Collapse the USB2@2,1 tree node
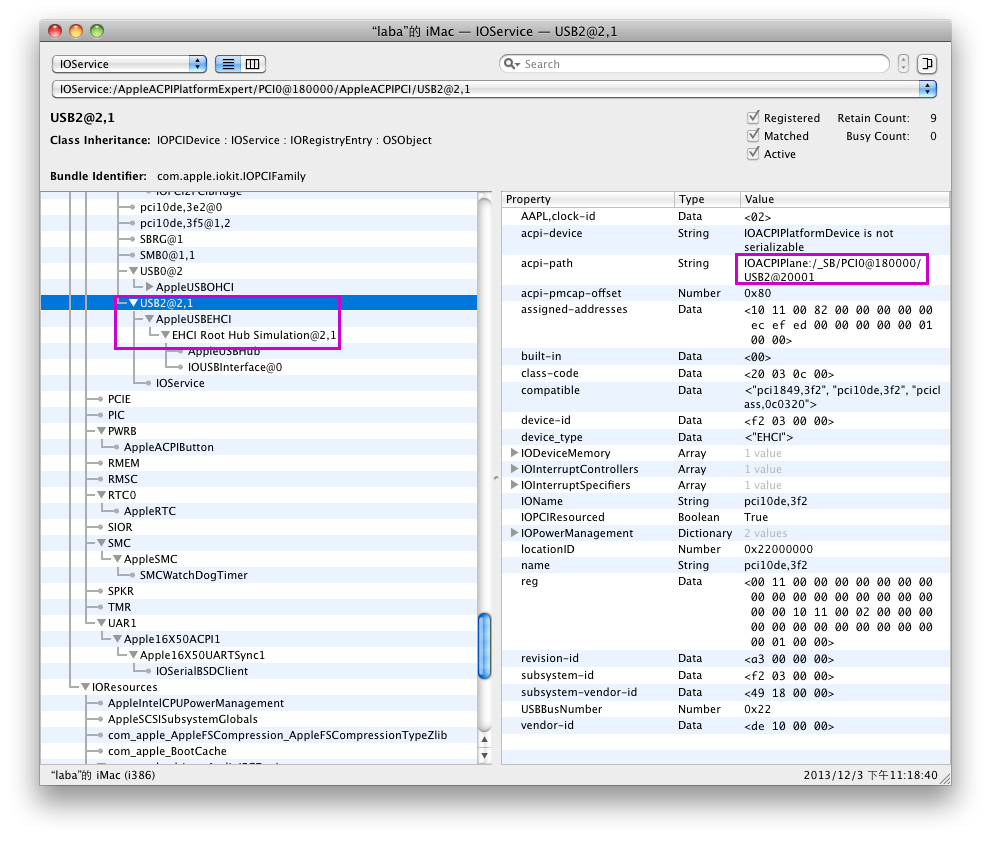Screen dimensions: 991x845 point(133,303)
